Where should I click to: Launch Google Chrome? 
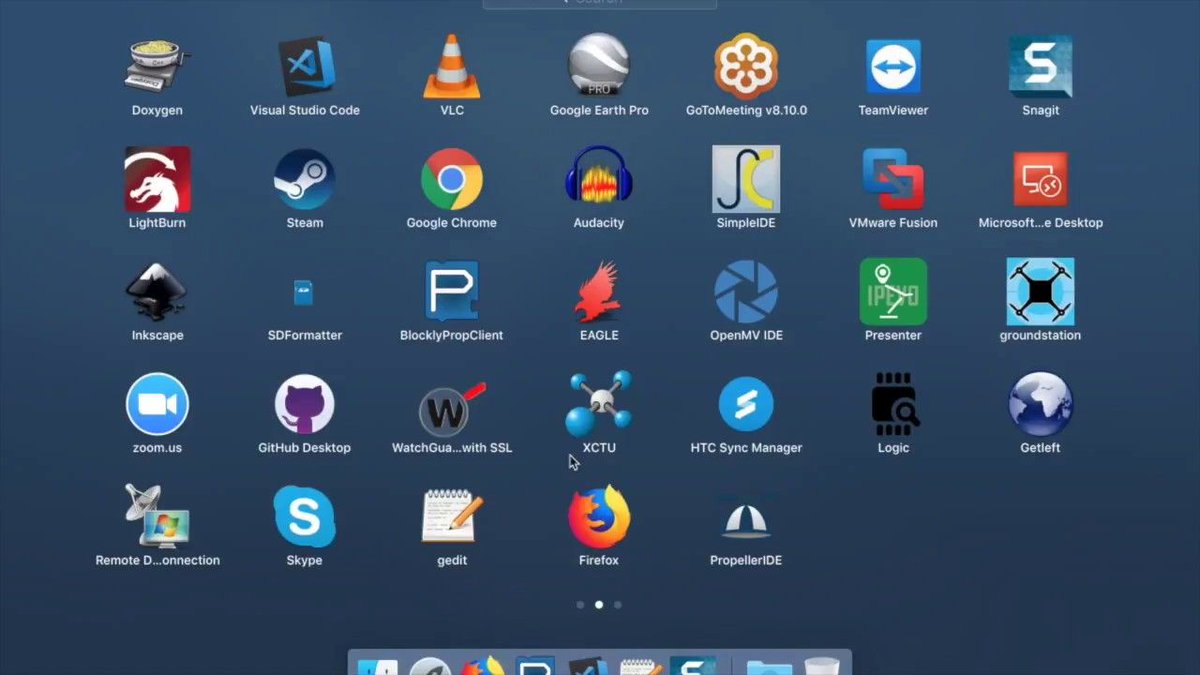point(452,180)
